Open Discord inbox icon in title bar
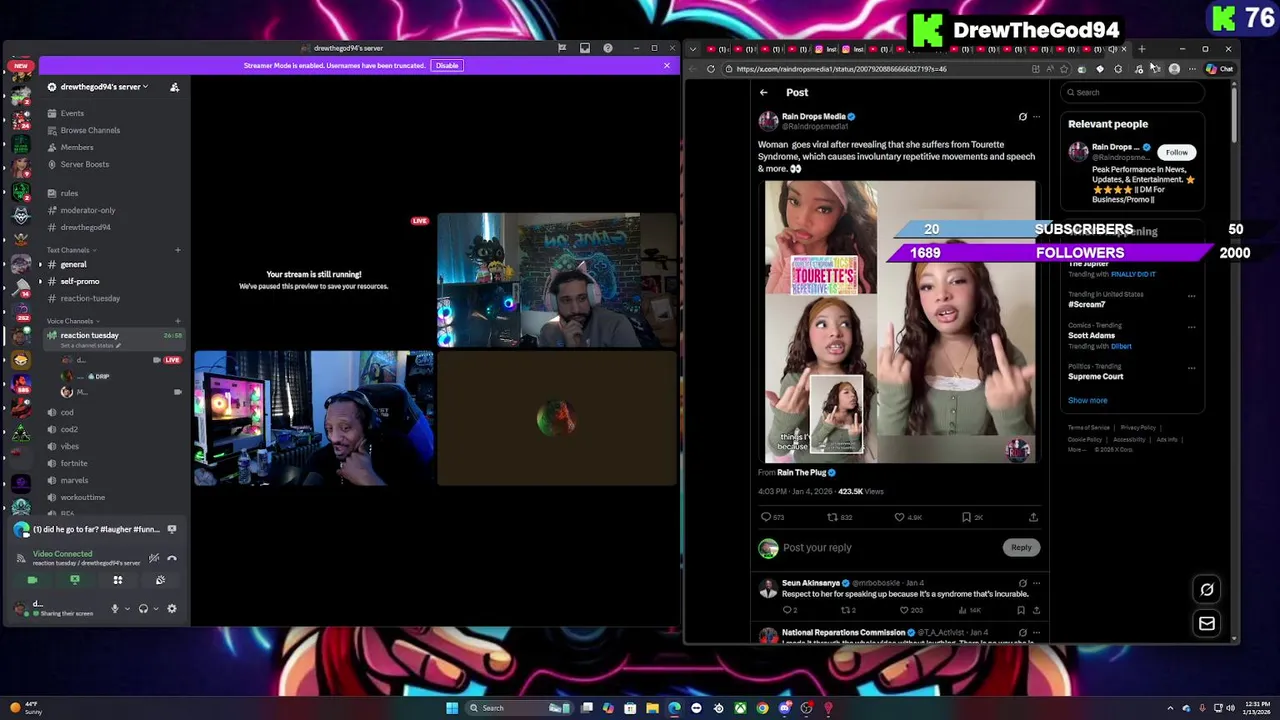 click(585, 48)
